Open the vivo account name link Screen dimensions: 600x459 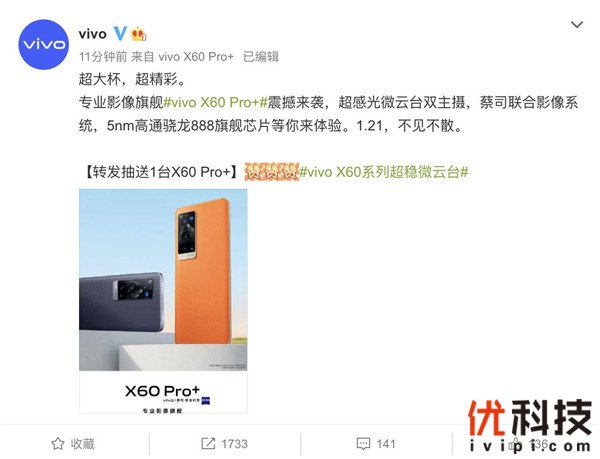[x=93, y=34]
